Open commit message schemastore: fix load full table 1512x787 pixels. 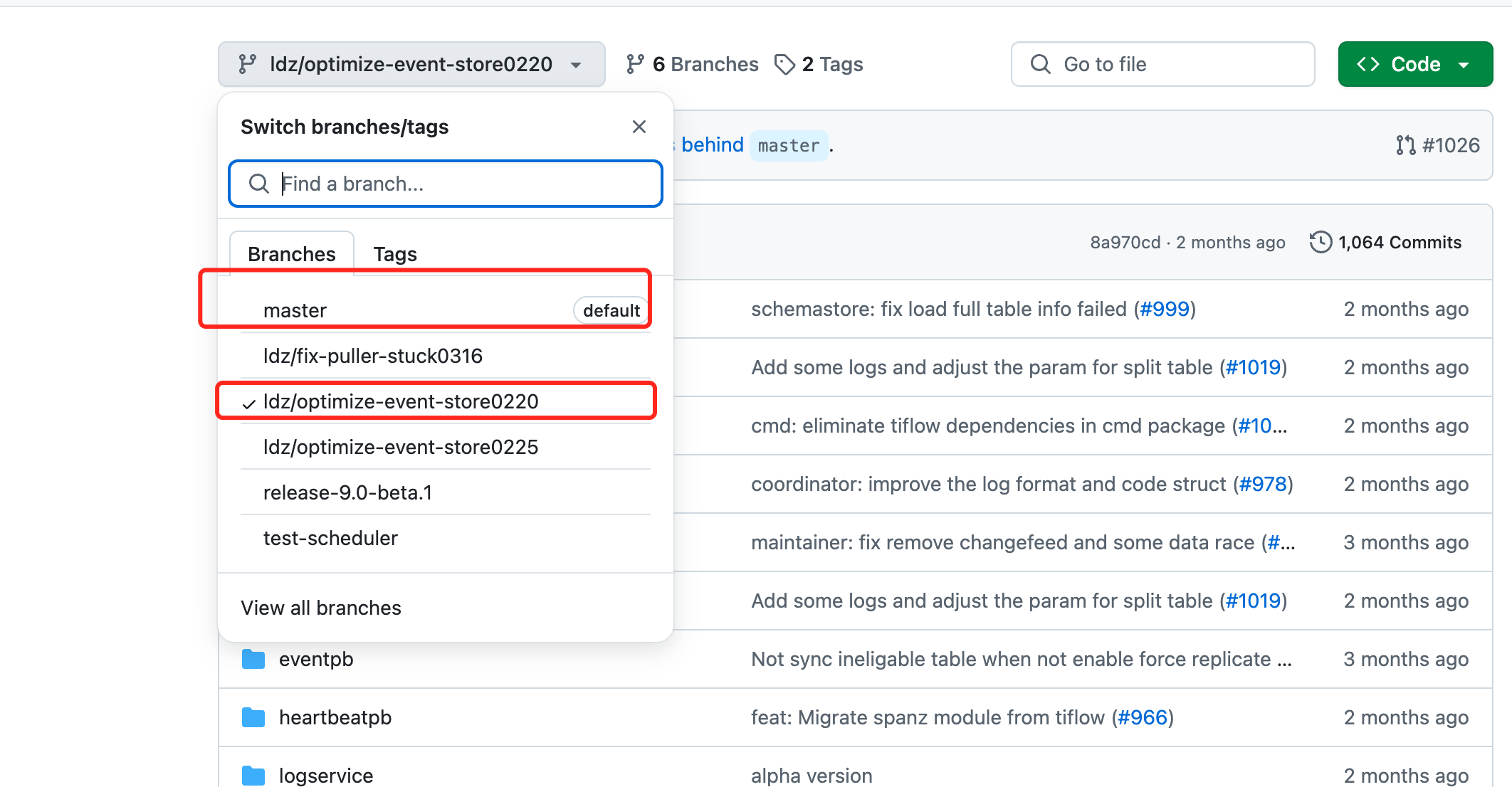(939, 309)
